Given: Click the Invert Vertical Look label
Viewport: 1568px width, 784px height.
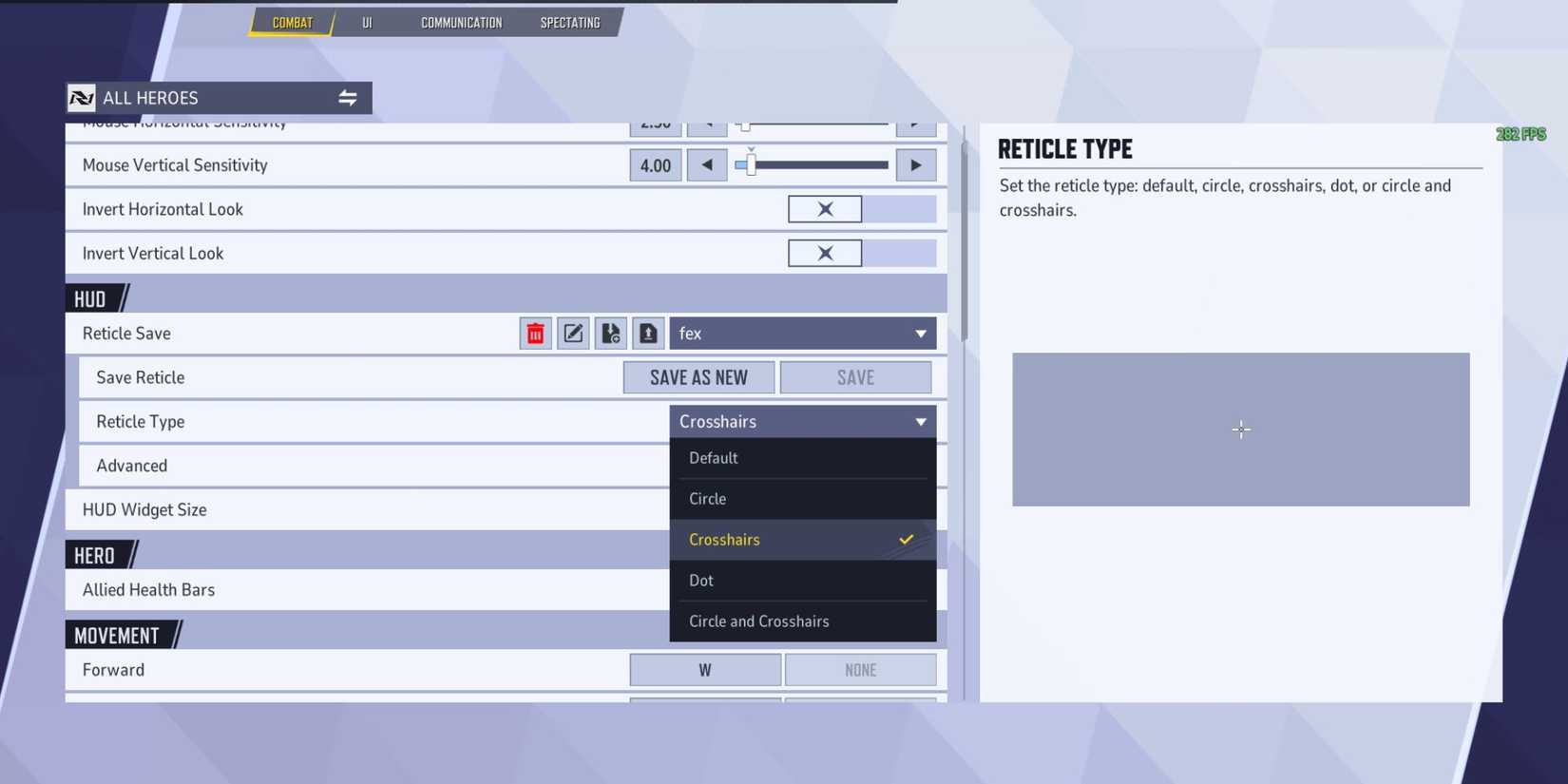Looking at the screenshot, I should [x=153, y=254].
